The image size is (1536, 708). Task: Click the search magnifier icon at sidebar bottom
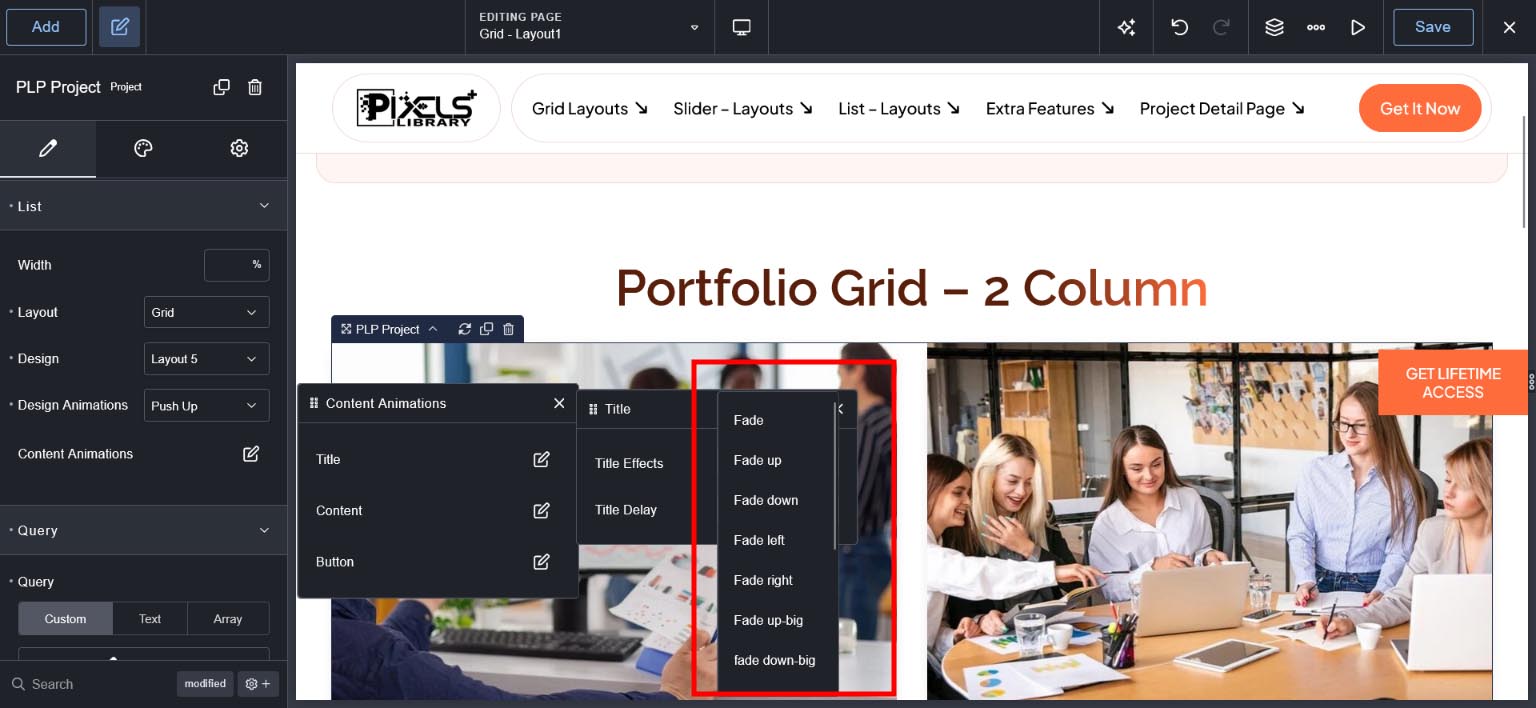tap(18, 684)
